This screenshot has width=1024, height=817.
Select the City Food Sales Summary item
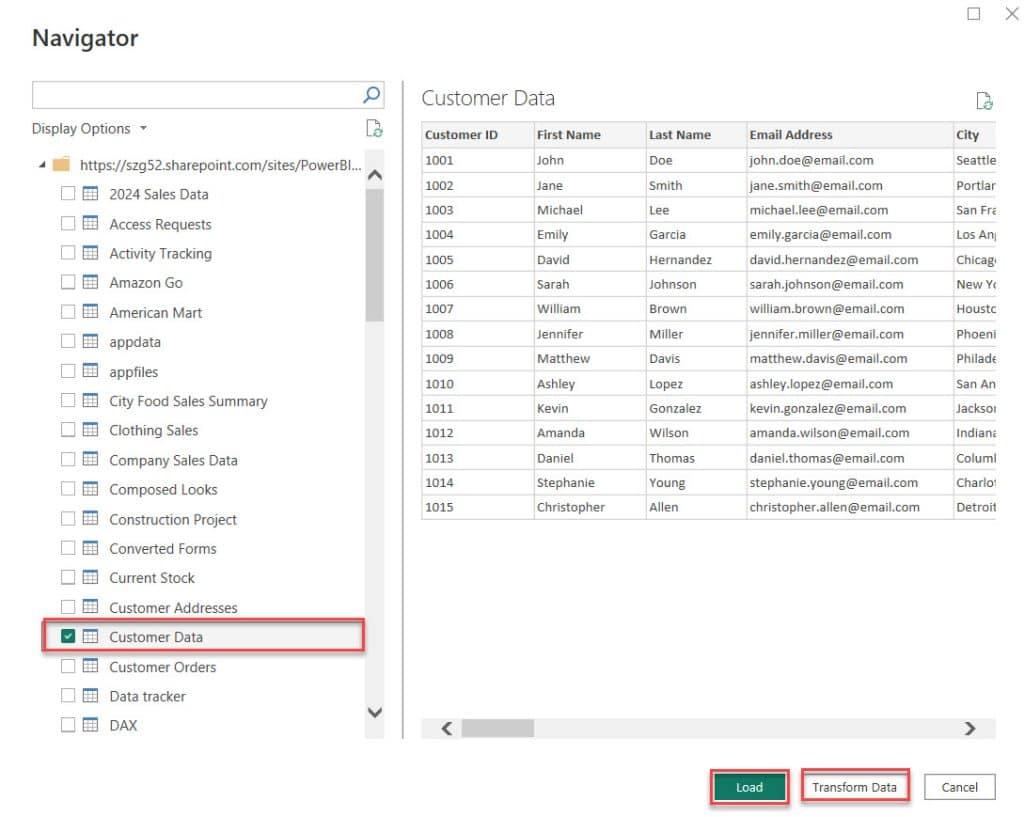click(188, 401)
